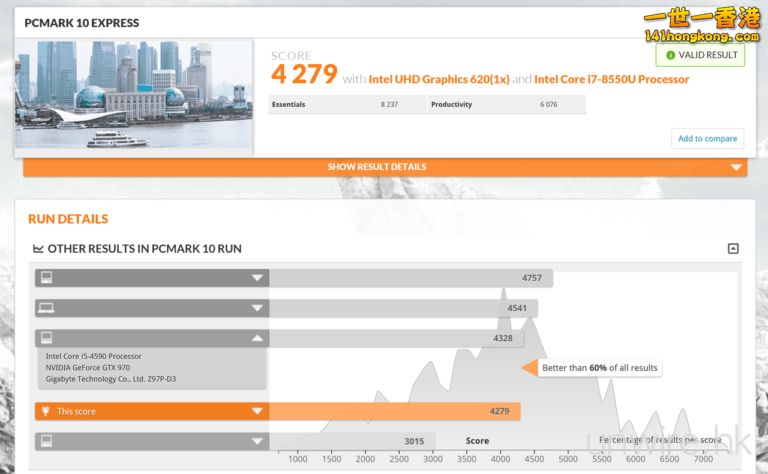Collapse the 4328 result row arrow
768x474 pixels.
tap(257, 338)
